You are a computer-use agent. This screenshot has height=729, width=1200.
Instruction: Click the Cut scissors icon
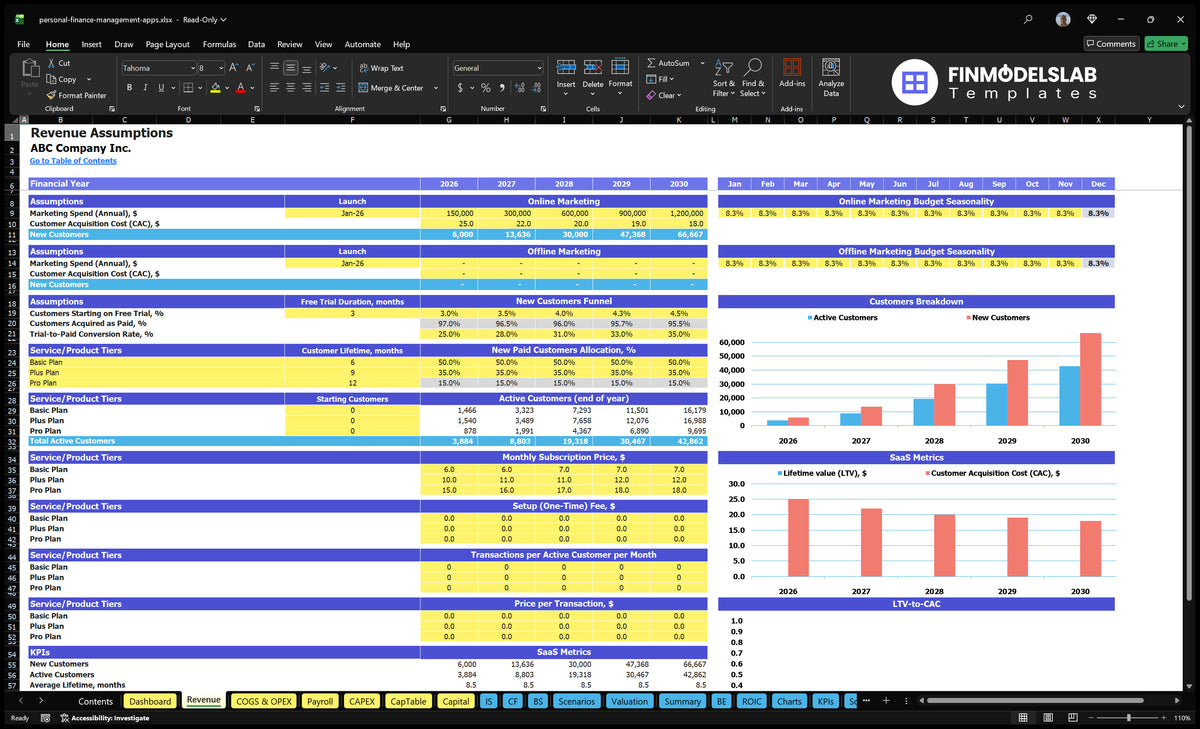51,63
